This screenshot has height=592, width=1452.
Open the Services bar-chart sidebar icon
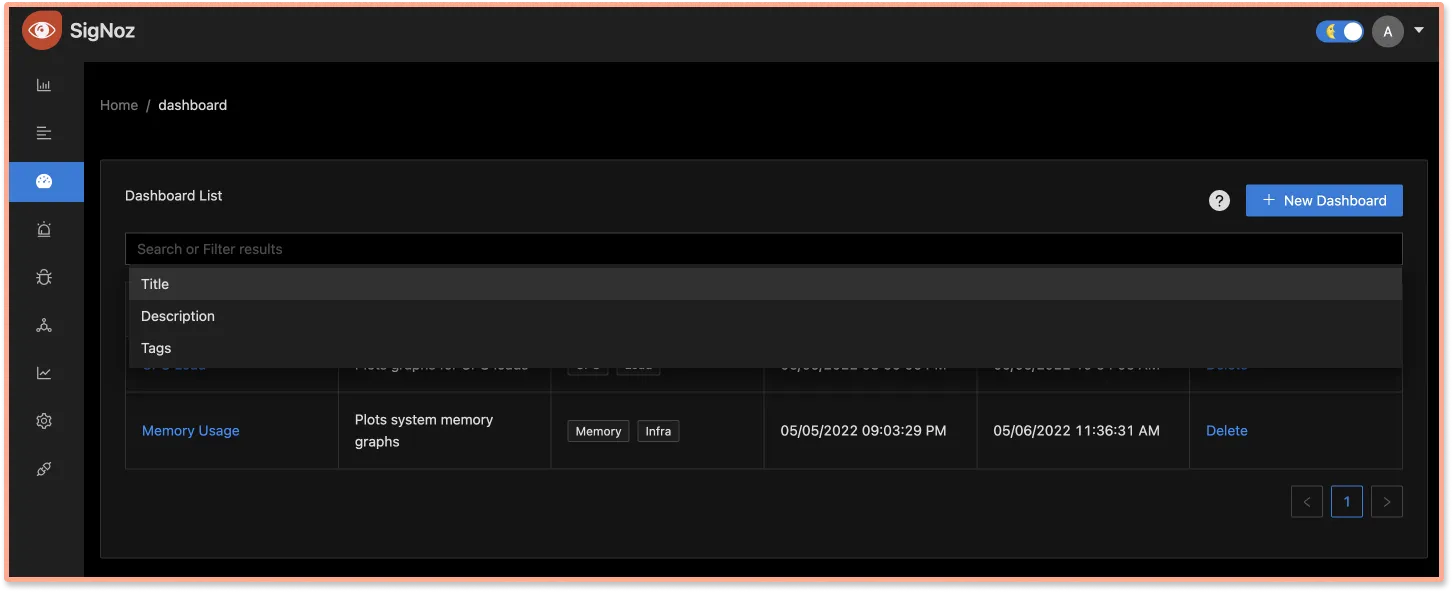coord(44,85)
